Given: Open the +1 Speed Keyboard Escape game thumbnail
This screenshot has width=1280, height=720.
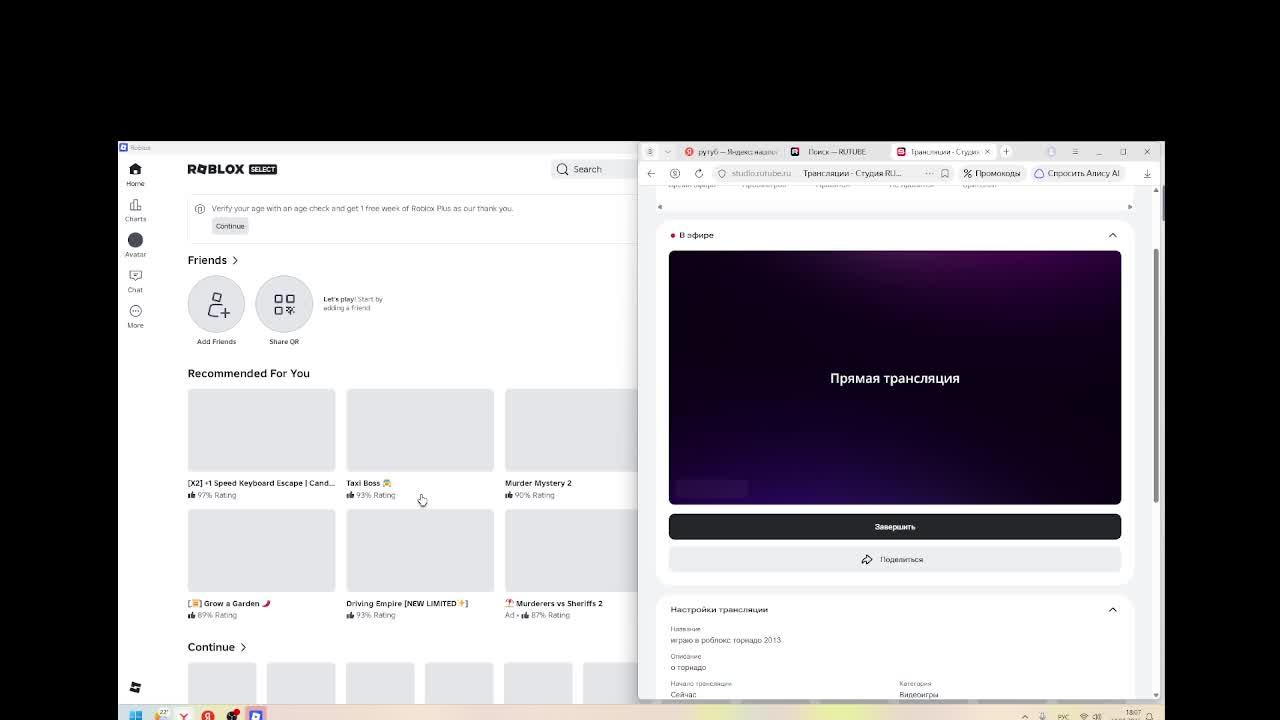Looking at the screenshot, I should point(261,430).
